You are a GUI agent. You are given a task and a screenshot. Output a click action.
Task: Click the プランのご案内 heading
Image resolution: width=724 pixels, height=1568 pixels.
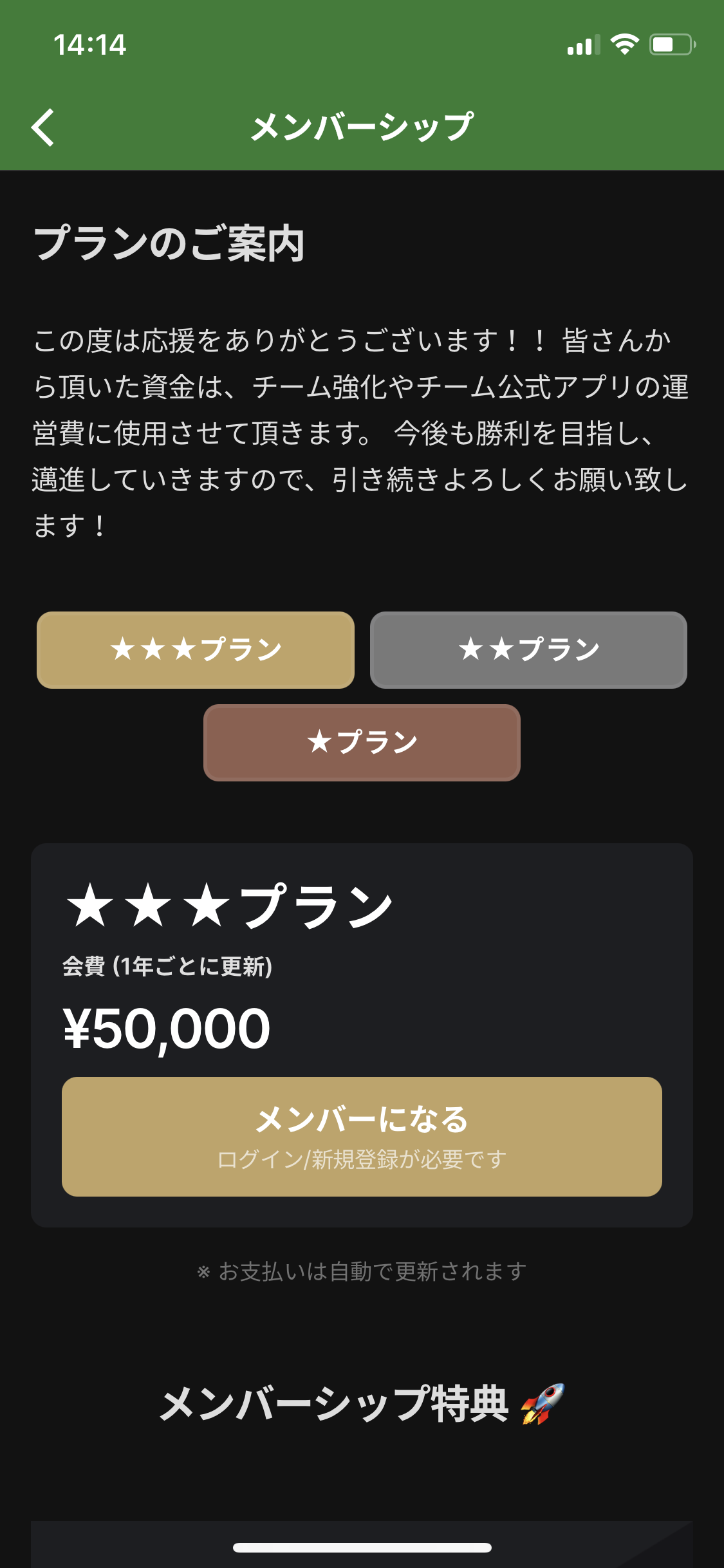[169, 244]
